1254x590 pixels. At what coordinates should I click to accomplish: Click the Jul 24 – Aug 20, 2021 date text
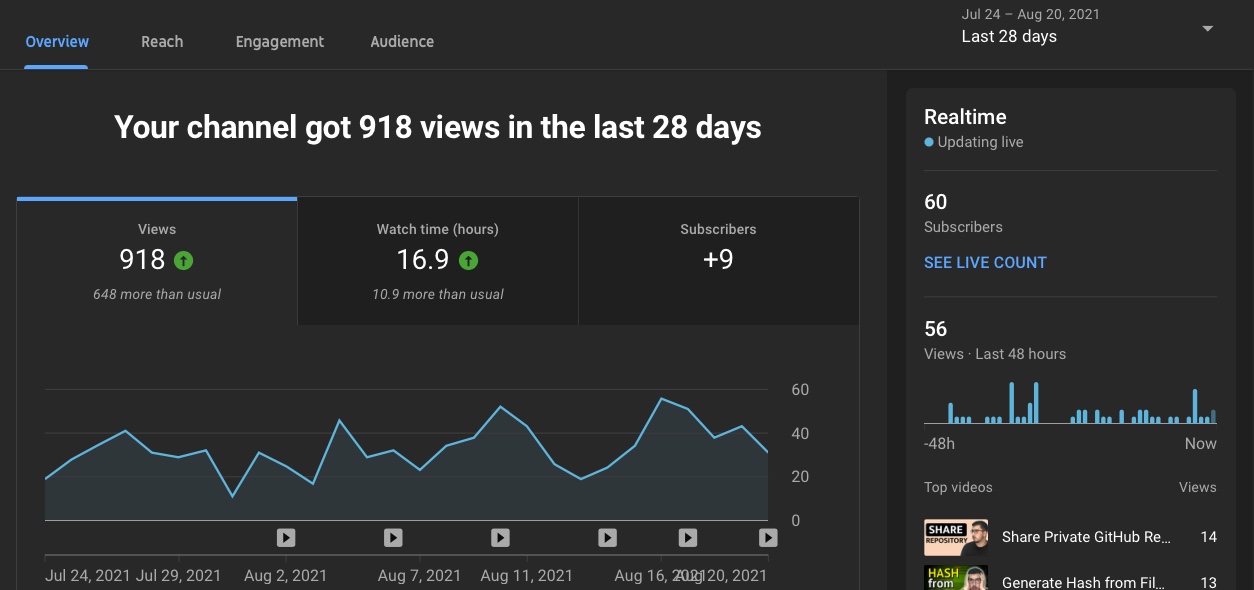click(x=1031, y=14)
